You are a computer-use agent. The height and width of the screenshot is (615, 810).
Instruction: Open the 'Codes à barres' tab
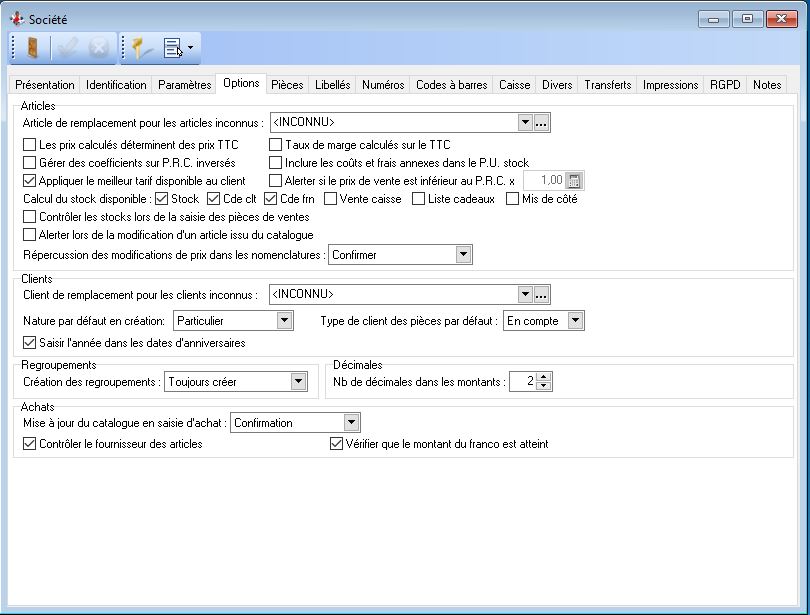(451, 85)
